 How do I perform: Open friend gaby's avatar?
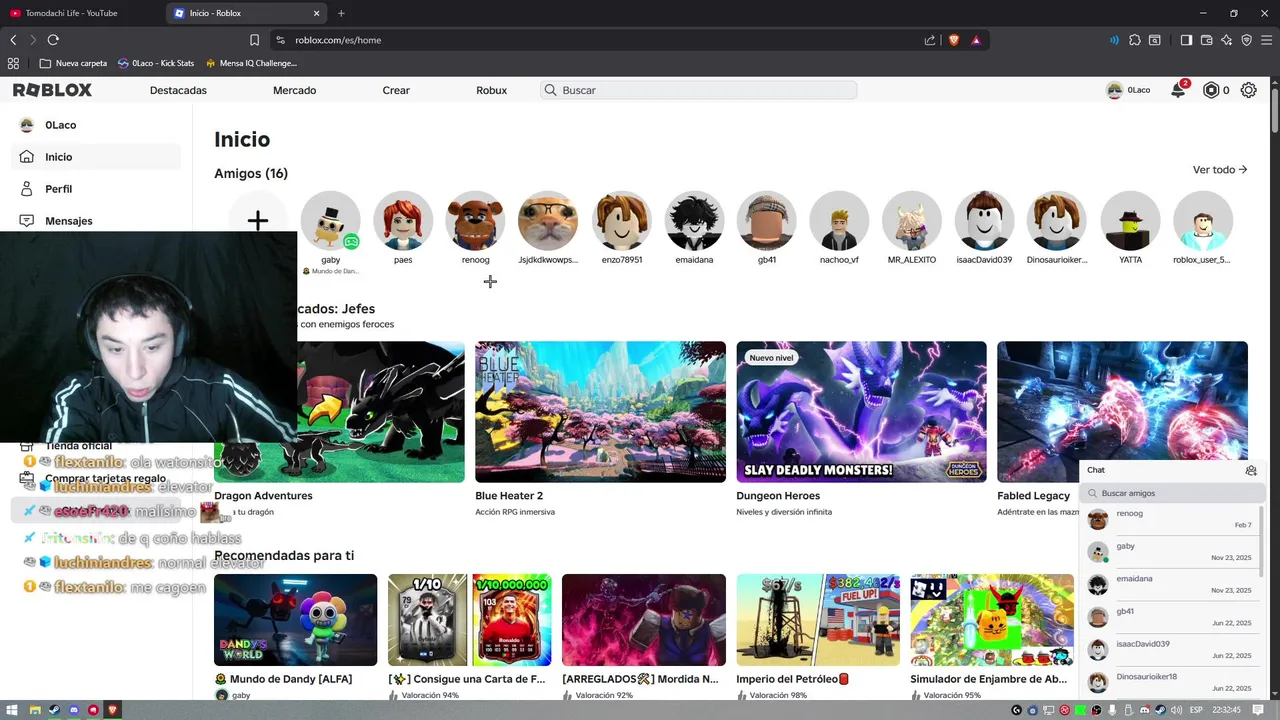pyautogui.click(x=330, y=221)
